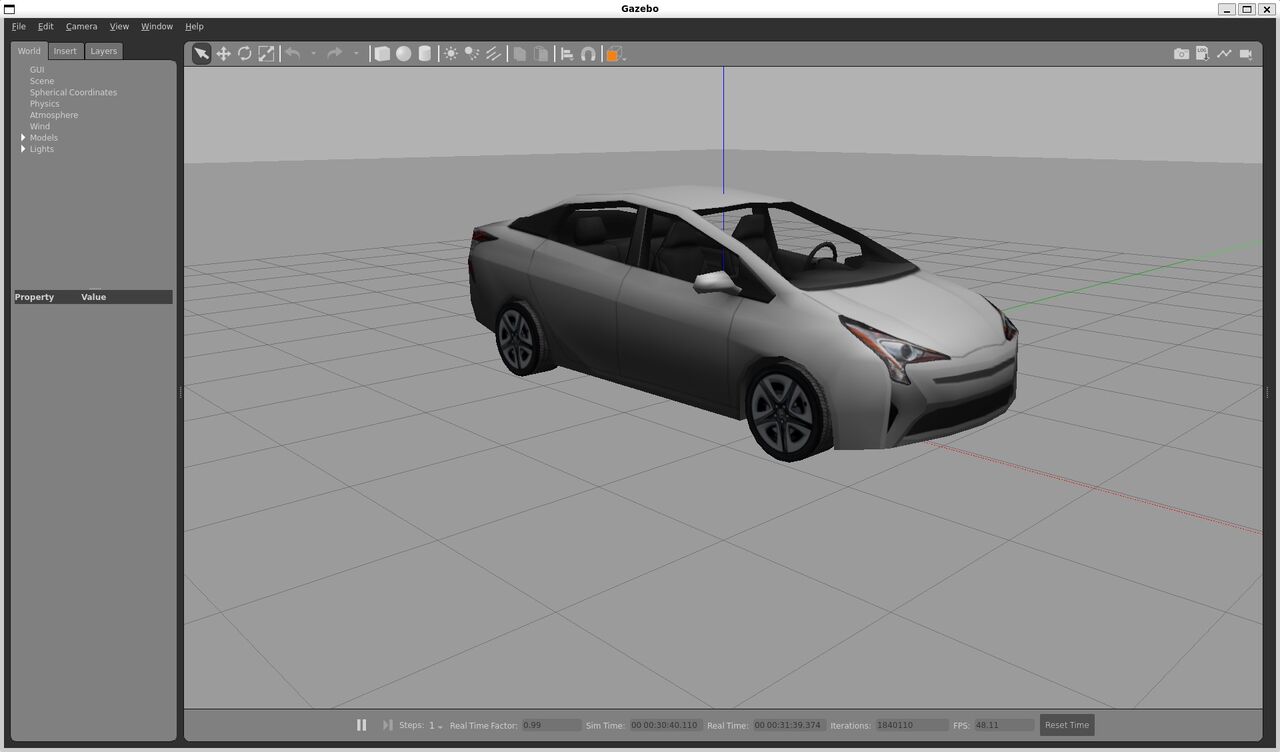Open the File menu
The height and width of the screenshot is (752, 1280).
(x=19, y=26)
